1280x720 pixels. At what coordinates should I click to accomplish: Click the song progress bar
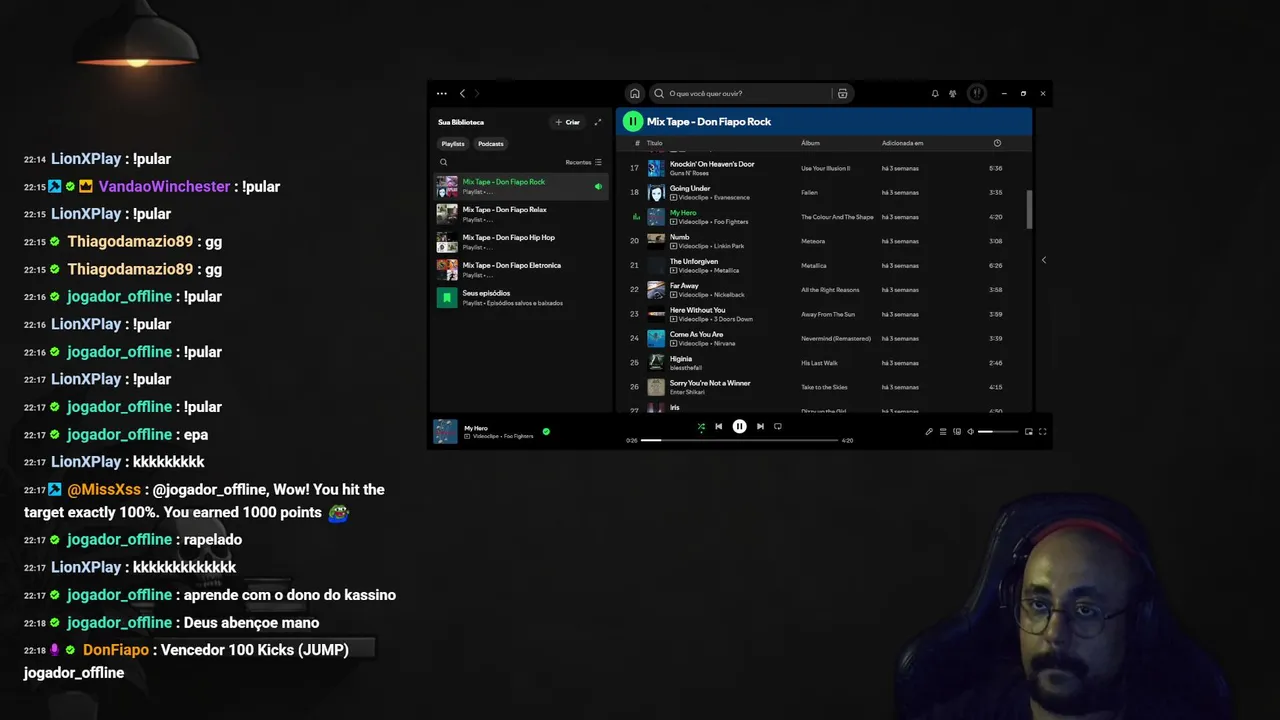(x=739, y=440)
